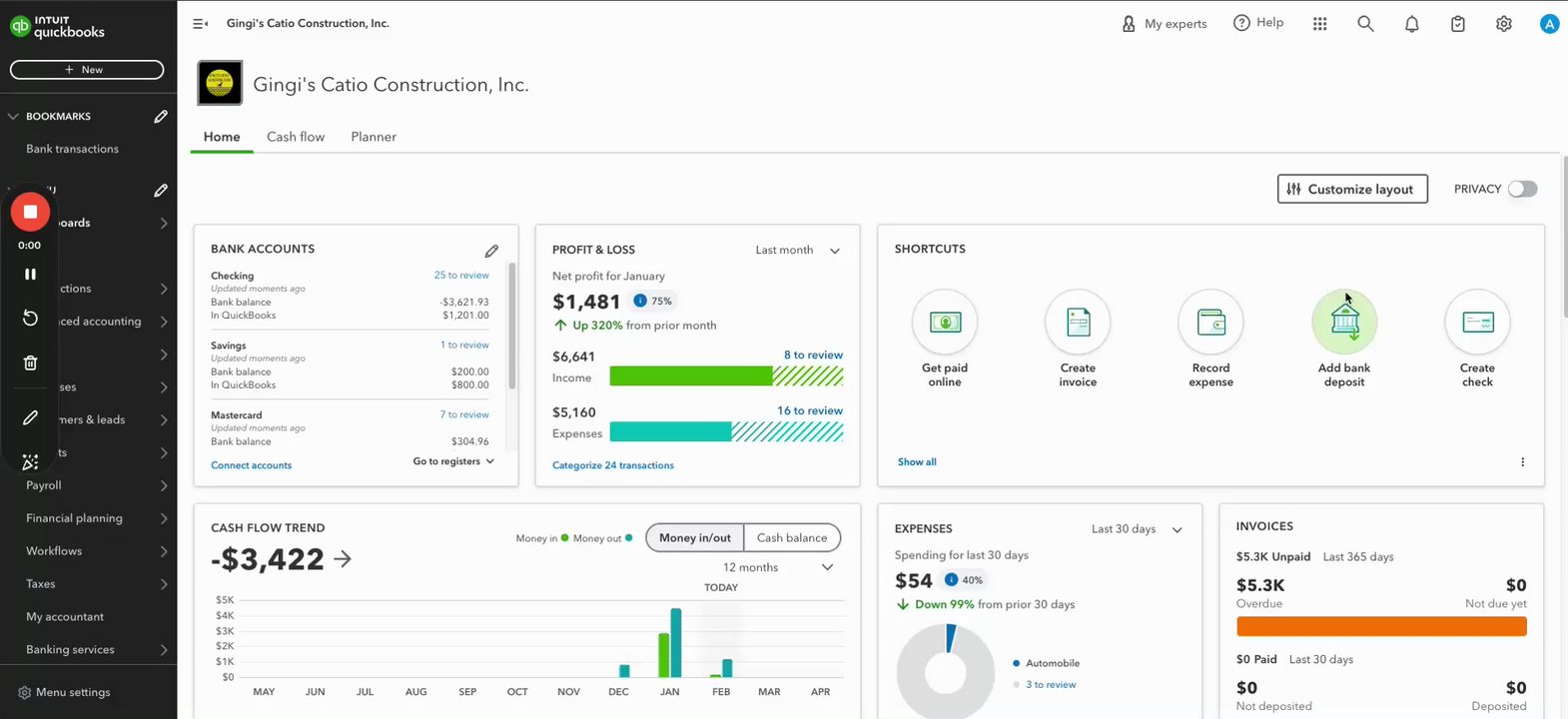Viewport: 1568px width, 719px height.
Task: Click the Add bank deposit shortcut
Action: (1344, 339)
